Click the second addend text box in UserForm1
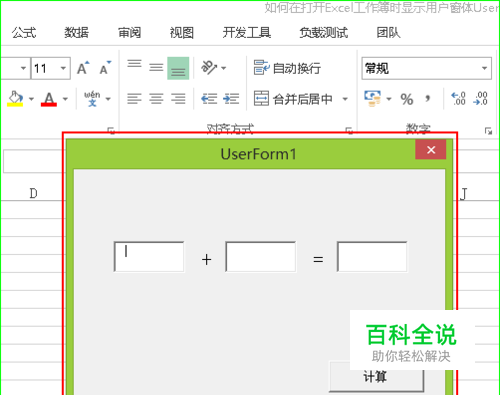Screen dimensions: 500x395 click(x=261, y=257)
